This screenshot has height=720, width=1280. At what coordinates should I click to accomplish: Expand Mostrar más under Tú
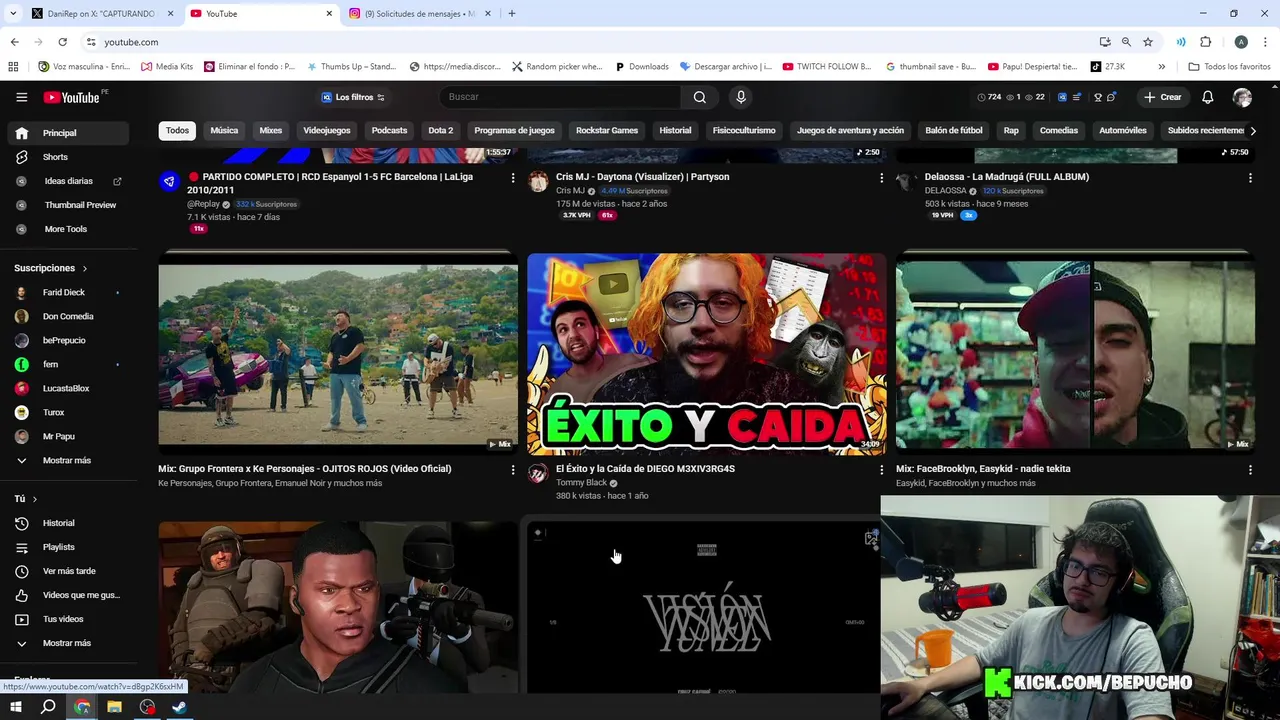tap(68, 643)
